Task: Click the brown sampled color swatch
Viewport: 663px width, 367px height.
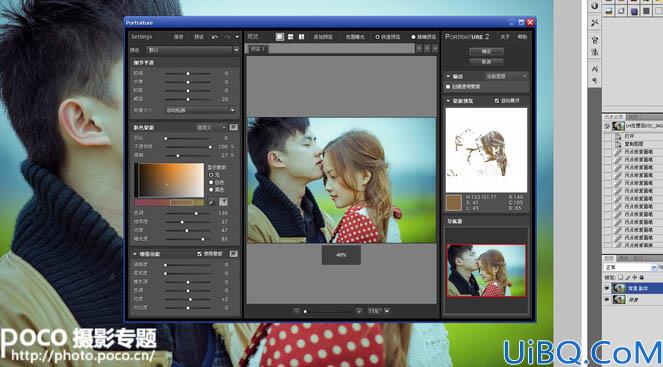Action: click(454, 203)
